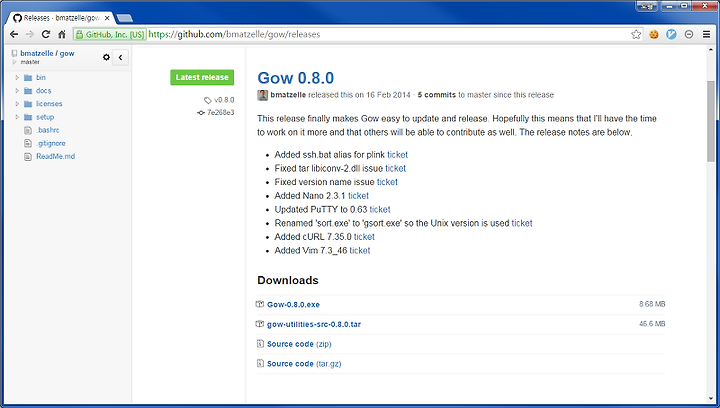Viewport: 720px width, 408px height.
Task: Click the package icon beside Gow-0.8.0.exe
Action: [260, 304]
